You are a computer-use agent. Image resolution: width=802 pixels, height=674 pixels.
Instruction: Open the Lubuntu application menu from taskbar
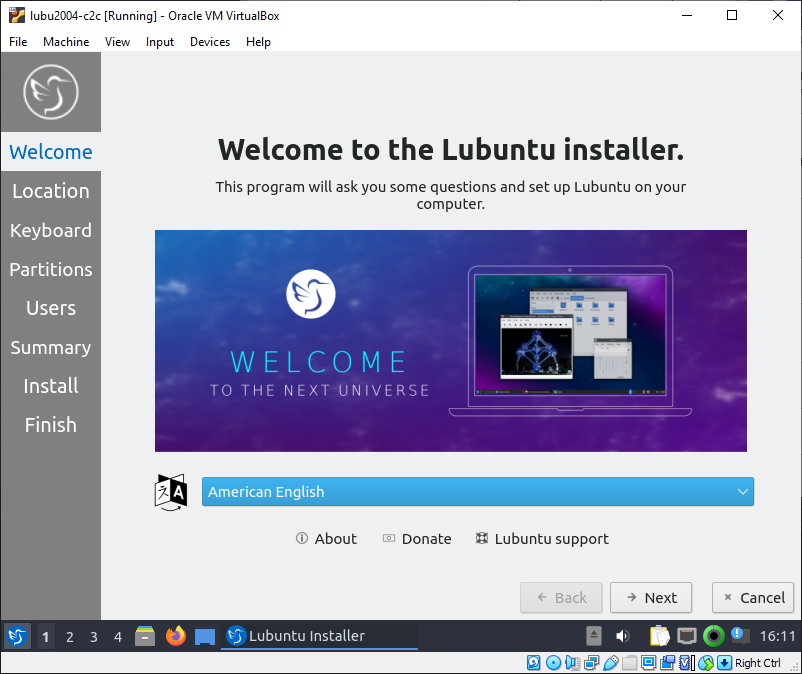(x=16, y=635)
